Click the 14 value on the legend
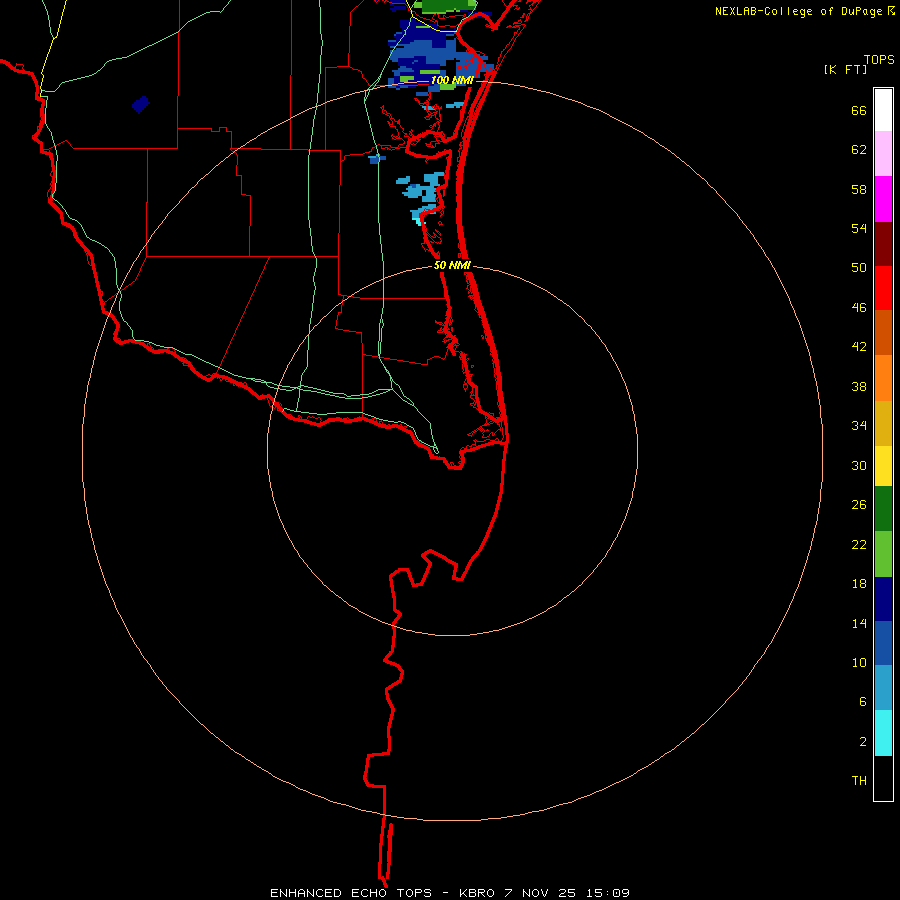 click(859, 623)
